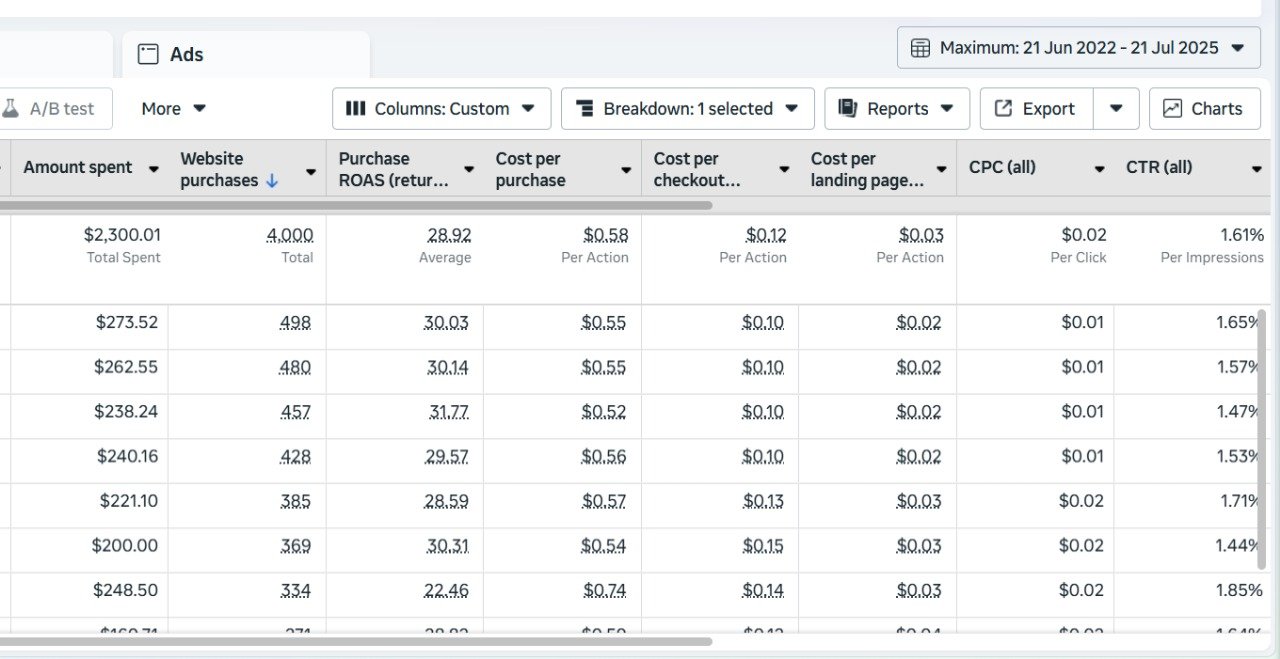The height and width of the screenshot is (659, 1280).
Task: Click the Export arrow icon
Action: coord(1003,109)
